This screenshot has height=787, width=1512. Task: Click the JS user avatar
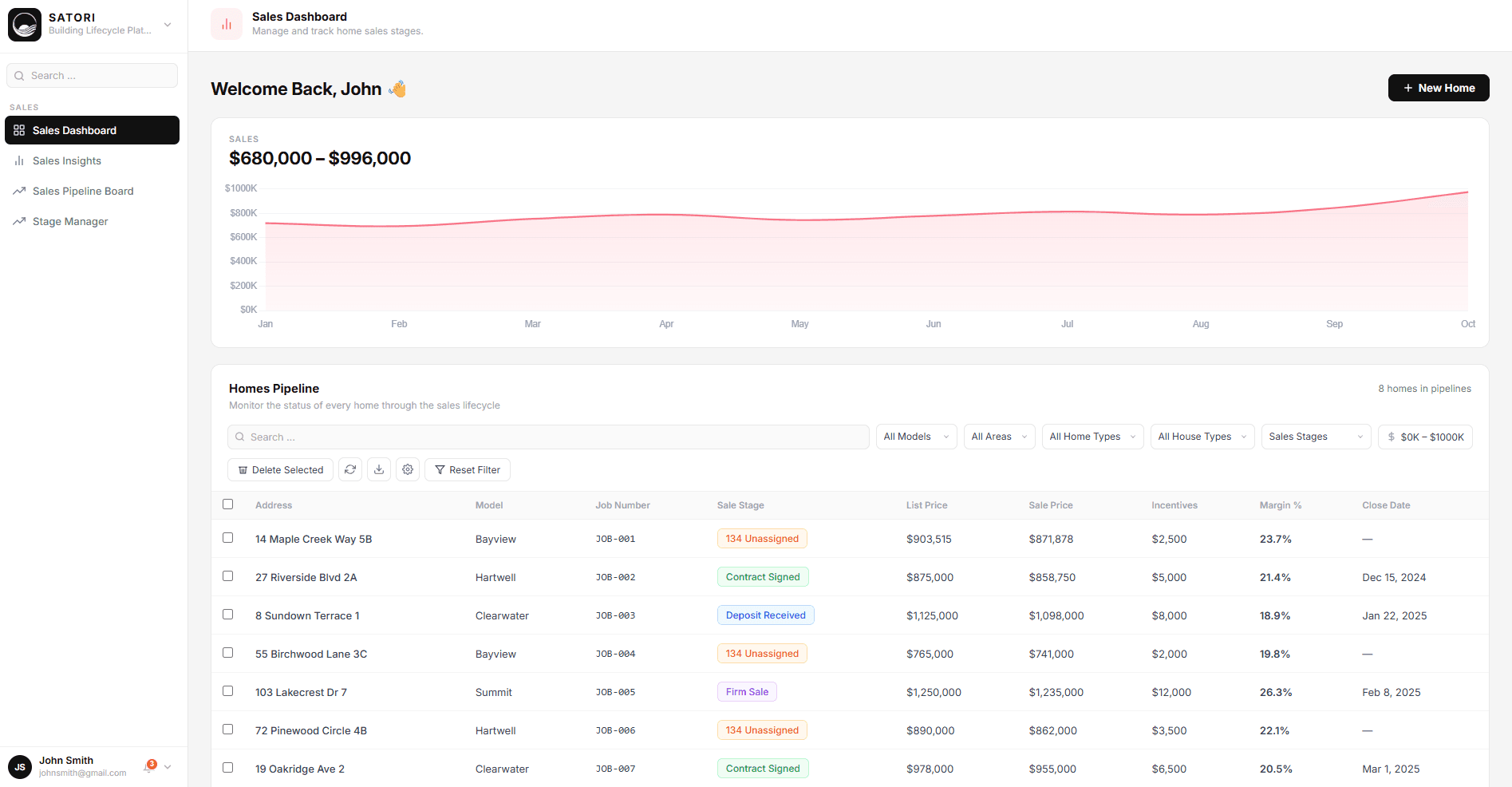(20, 766)
